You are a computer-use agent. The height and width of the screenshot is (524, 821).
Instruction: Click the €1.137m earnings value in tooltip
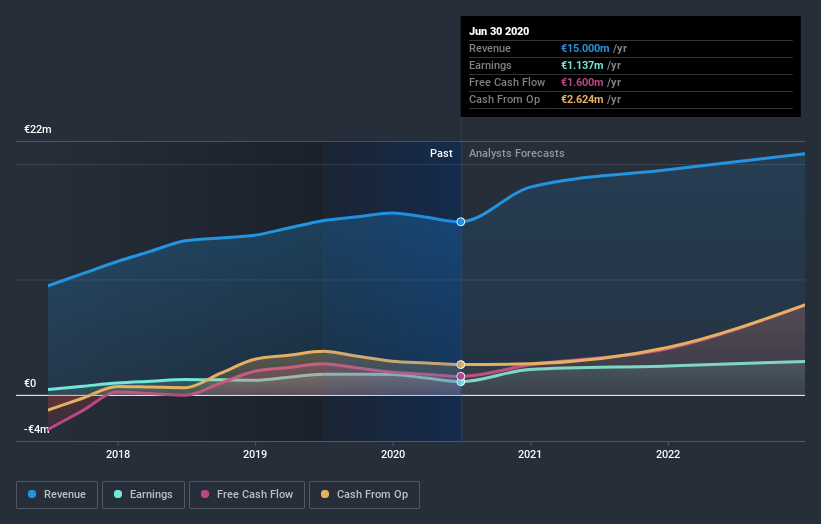click(x=582, y=65)
